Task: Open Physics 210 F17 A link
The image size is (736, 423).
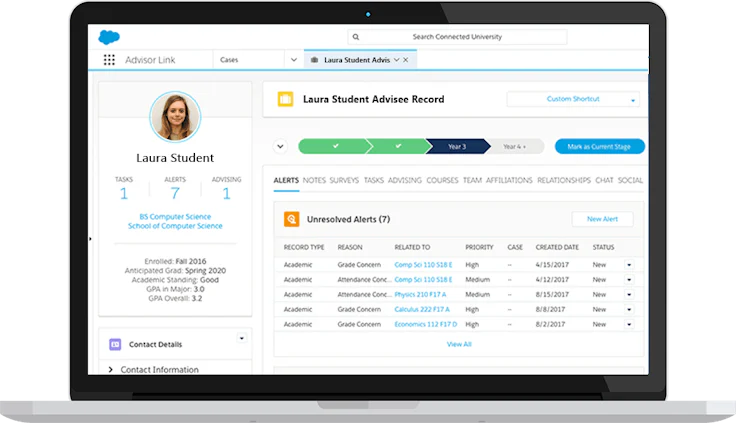Action: [421, 295]
